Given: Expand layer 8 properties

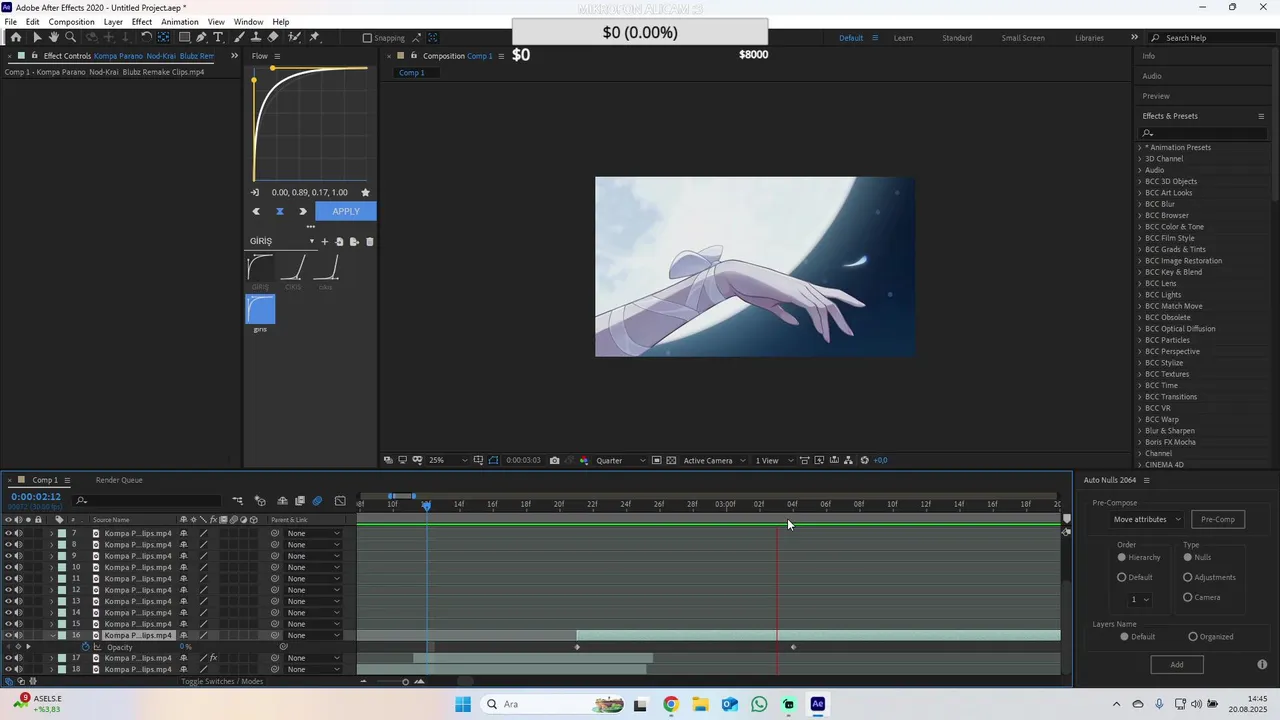Looking at the screenshot, I should 52,545.
